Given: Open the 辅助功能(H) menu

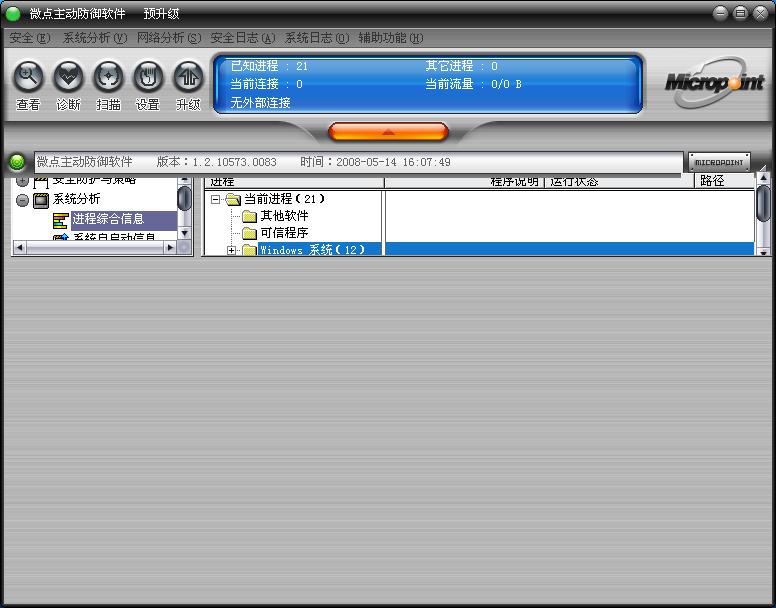Looking at the screenshot, I should pyautogui.click(x=390, y=38).
